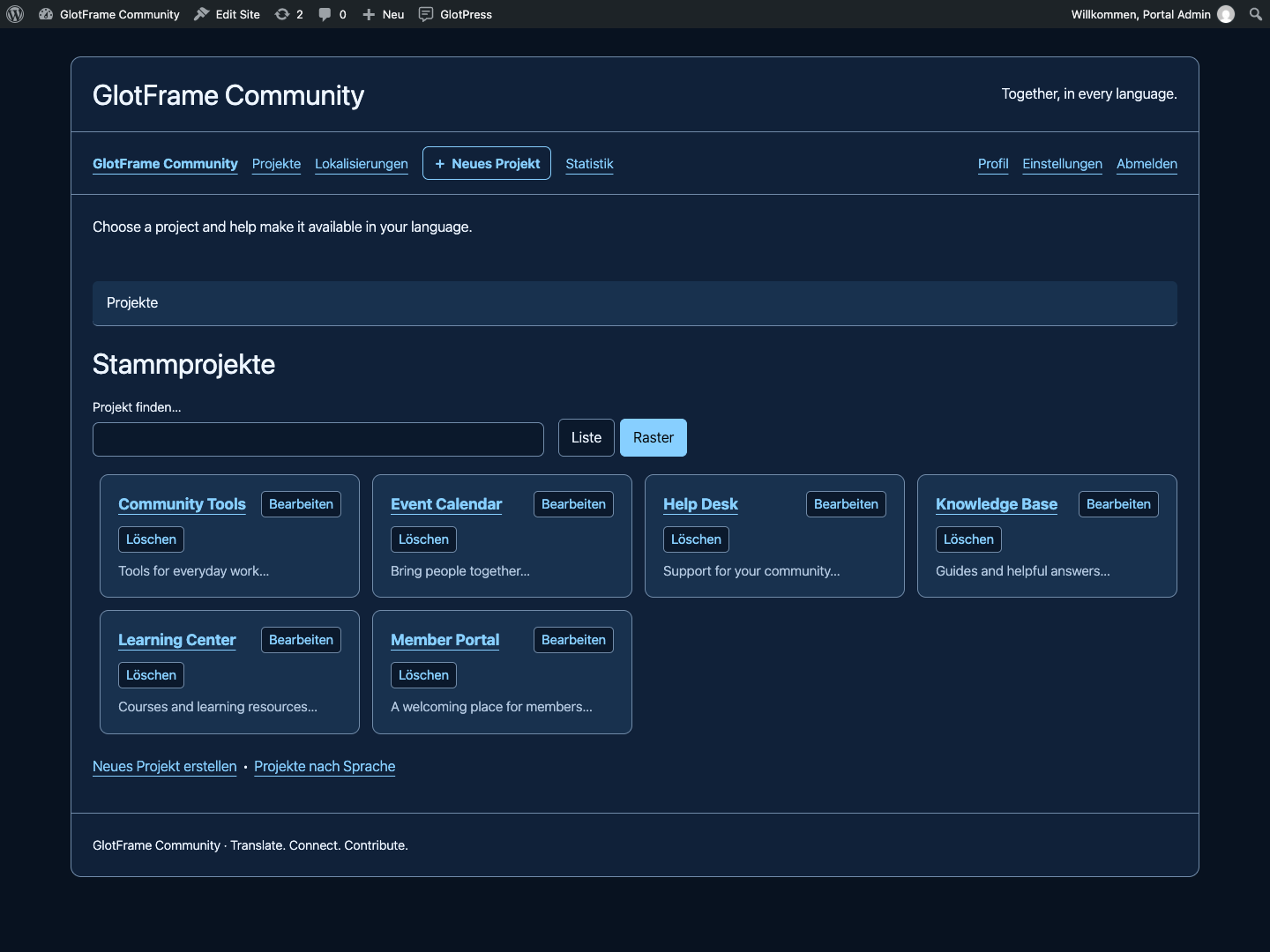Click Bearbeiten on Event Calendar card
Screen dimensions: 1270x952
pos(573,504)
